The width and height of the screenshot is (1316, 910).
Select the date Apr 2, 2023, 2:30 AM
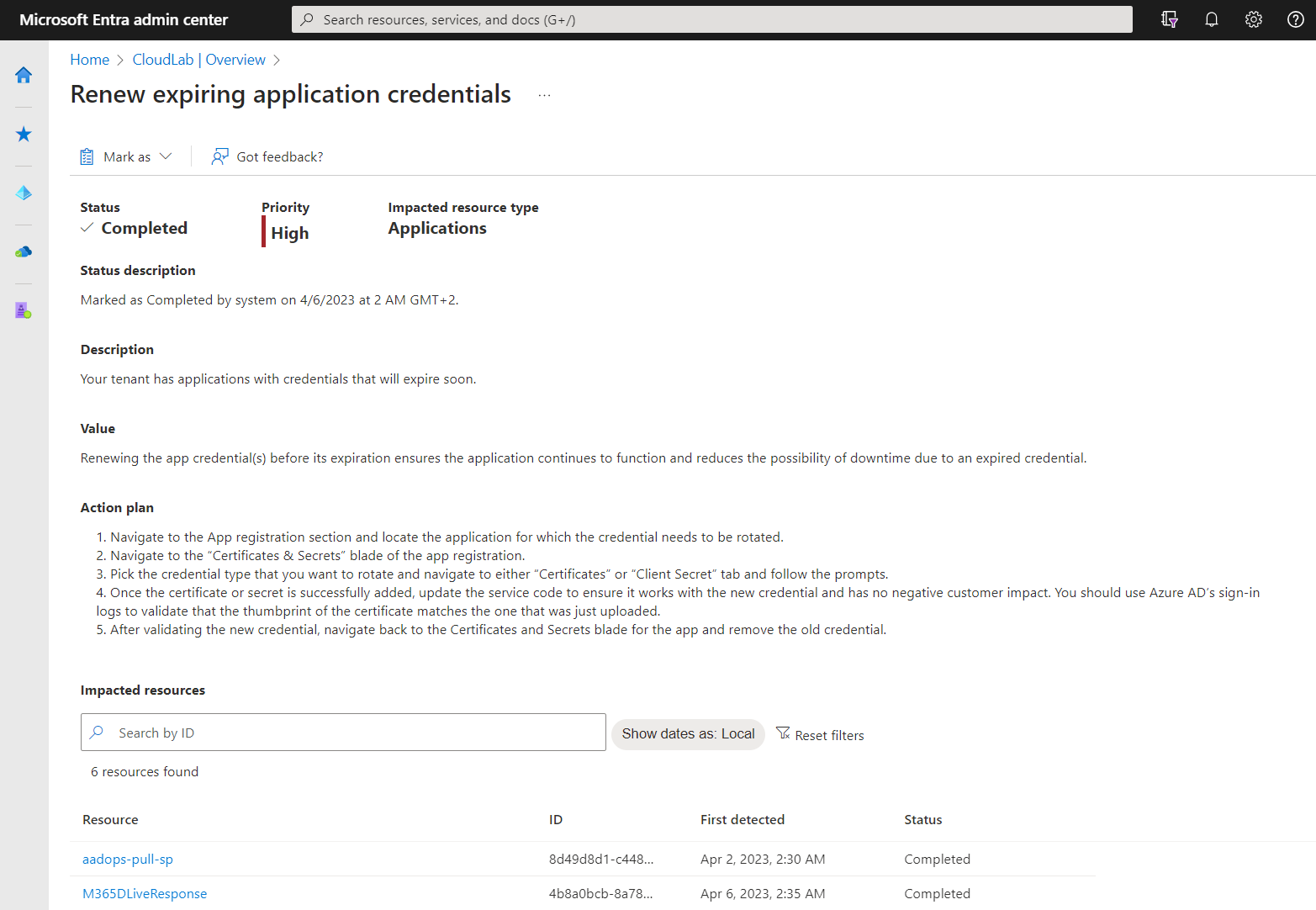763,860
